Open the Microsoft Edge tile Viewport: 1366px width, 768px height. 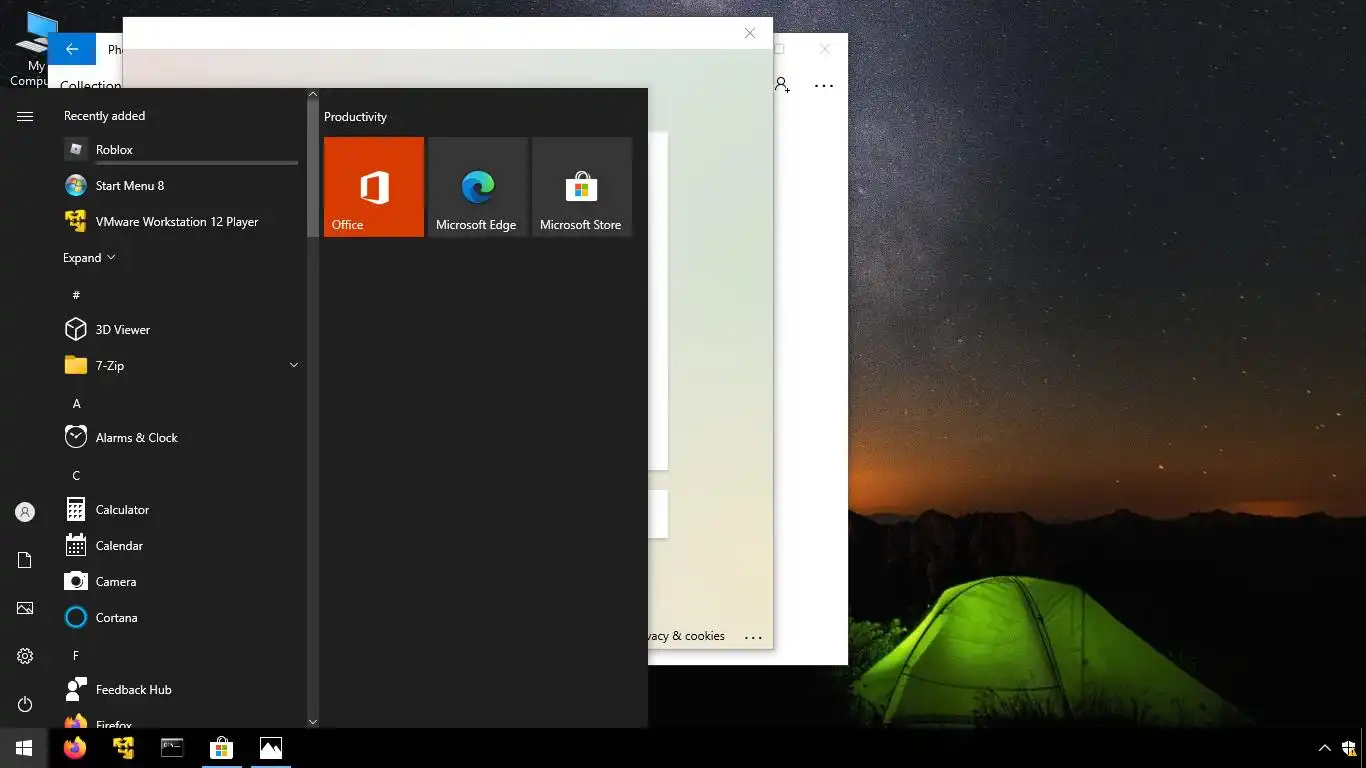[478, 187]
